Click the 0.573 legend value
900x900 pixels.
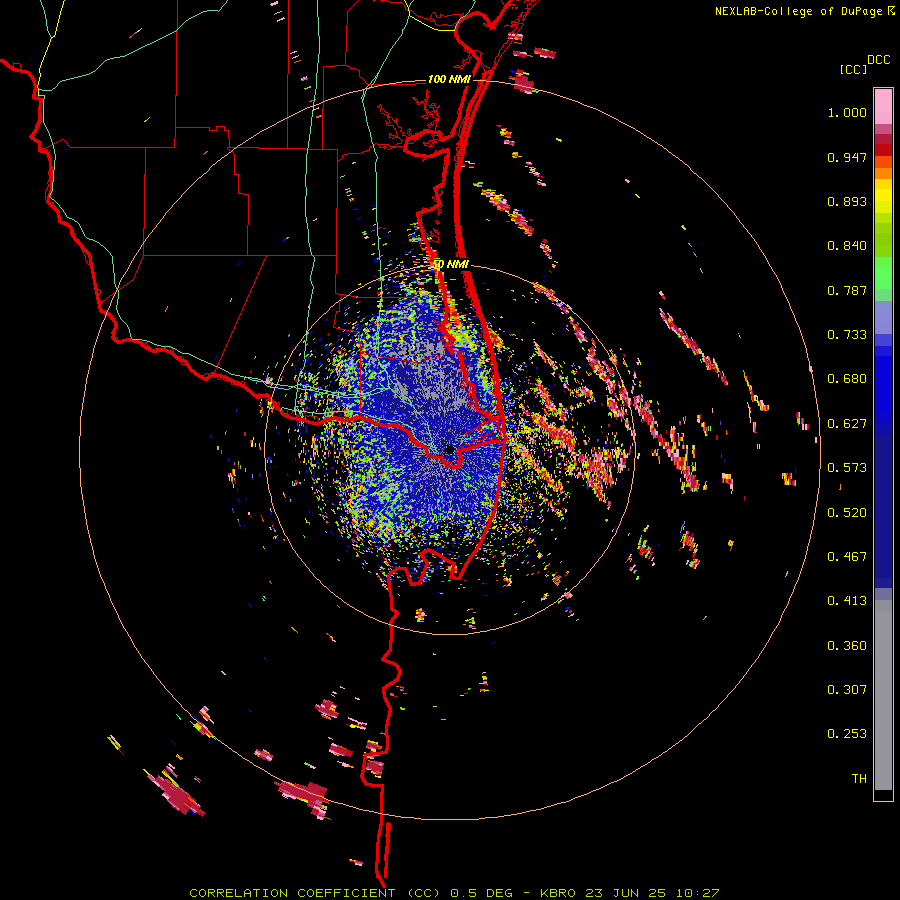(x=847, y=468)
